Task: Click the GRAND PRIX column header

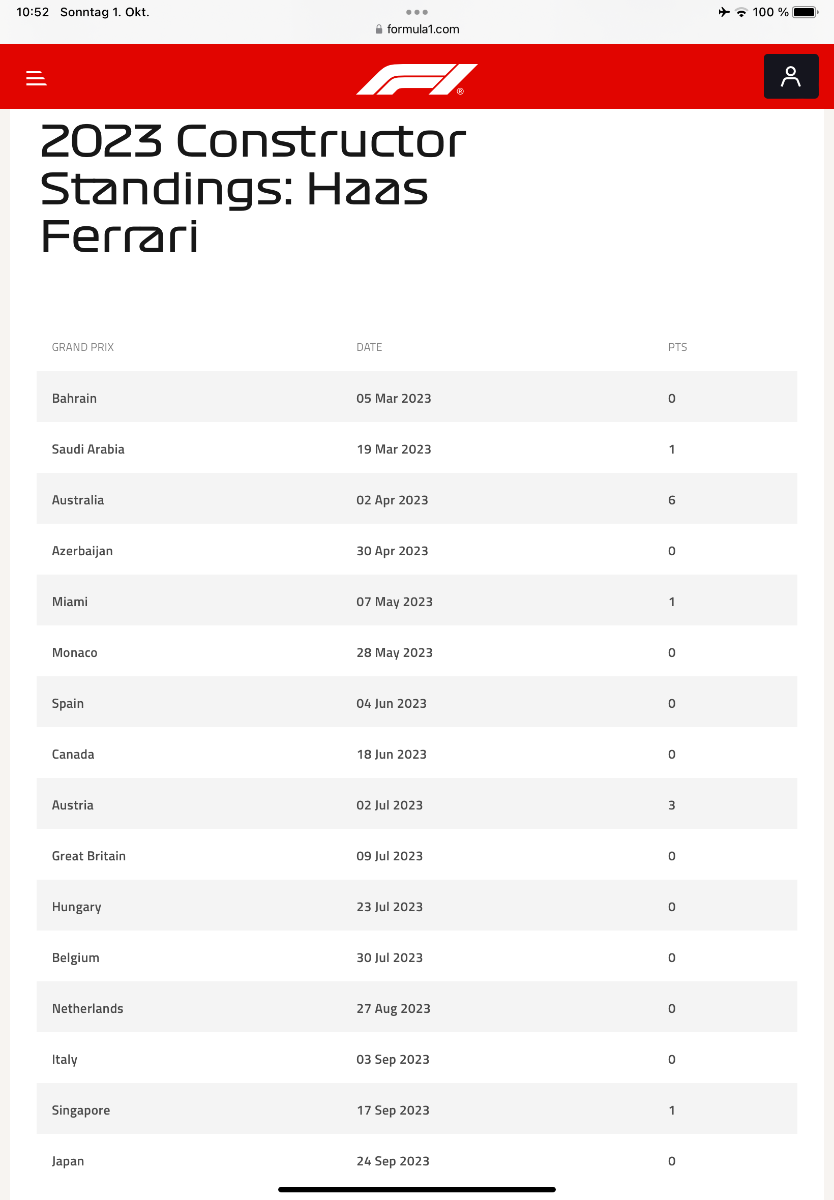Action: coord(83,347)
